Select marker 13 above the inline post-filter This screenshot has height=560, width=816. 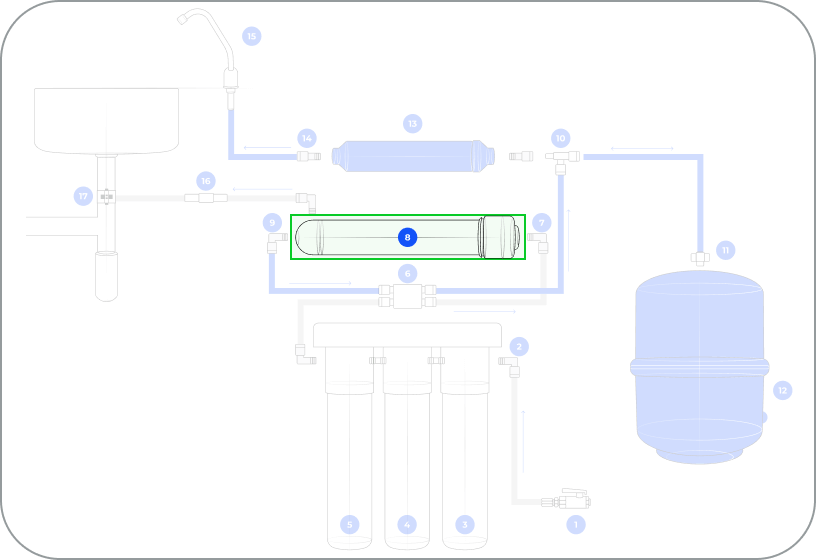pos(412,123)
